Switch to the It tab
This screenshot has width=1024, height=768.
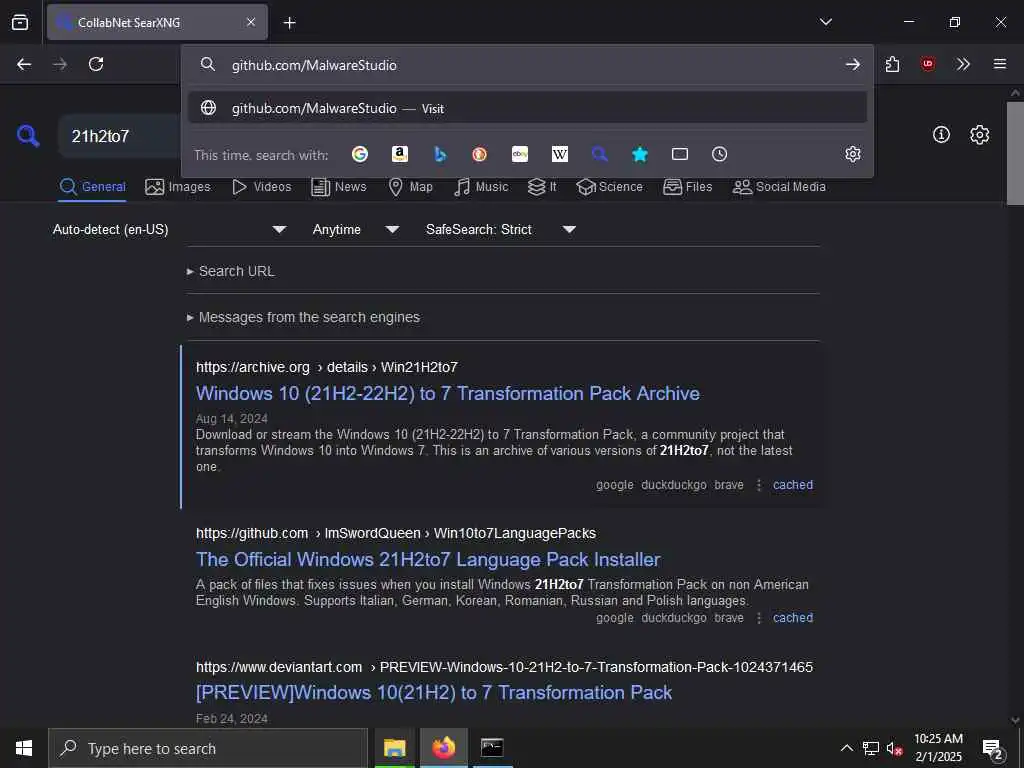point(542,187)
